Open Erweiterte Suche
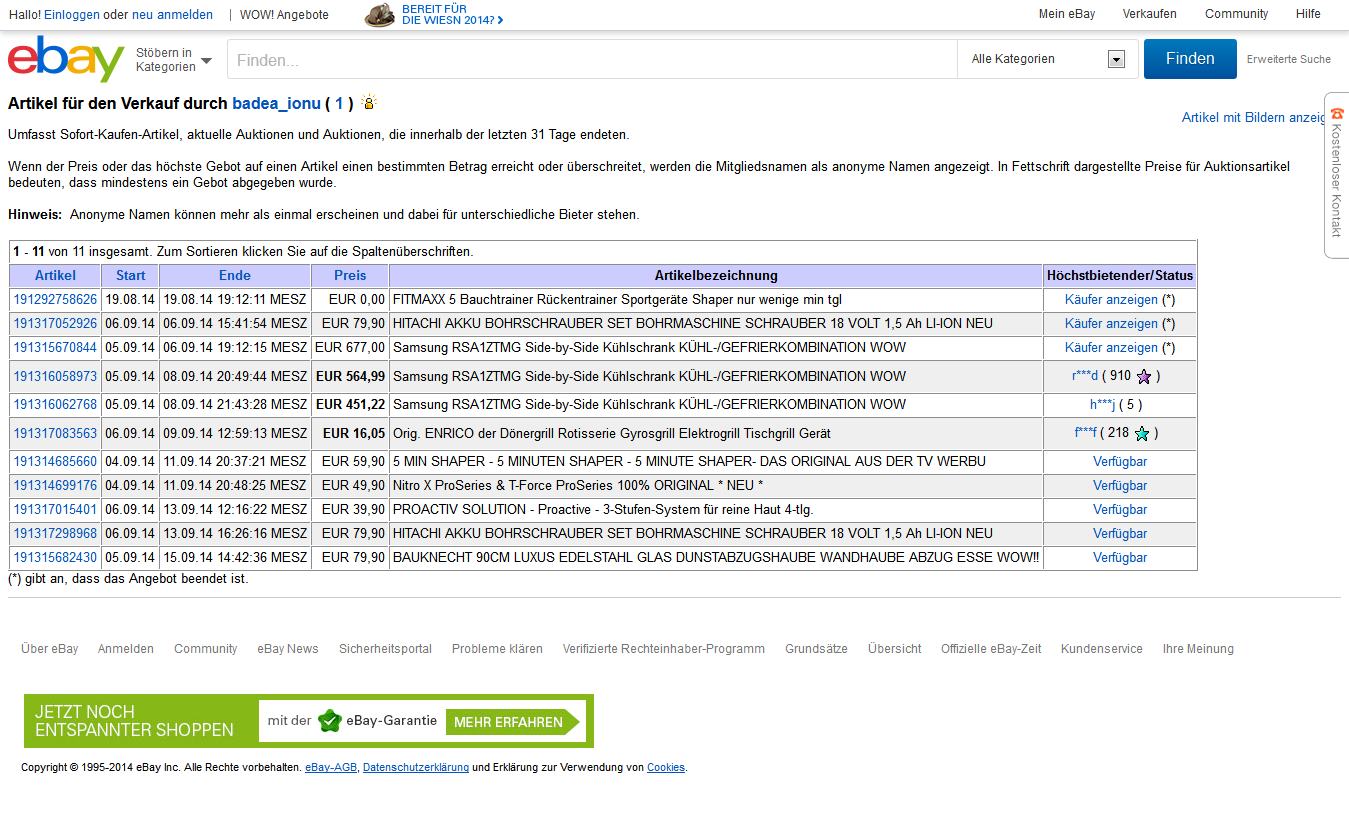 [x=1288, y=59]
